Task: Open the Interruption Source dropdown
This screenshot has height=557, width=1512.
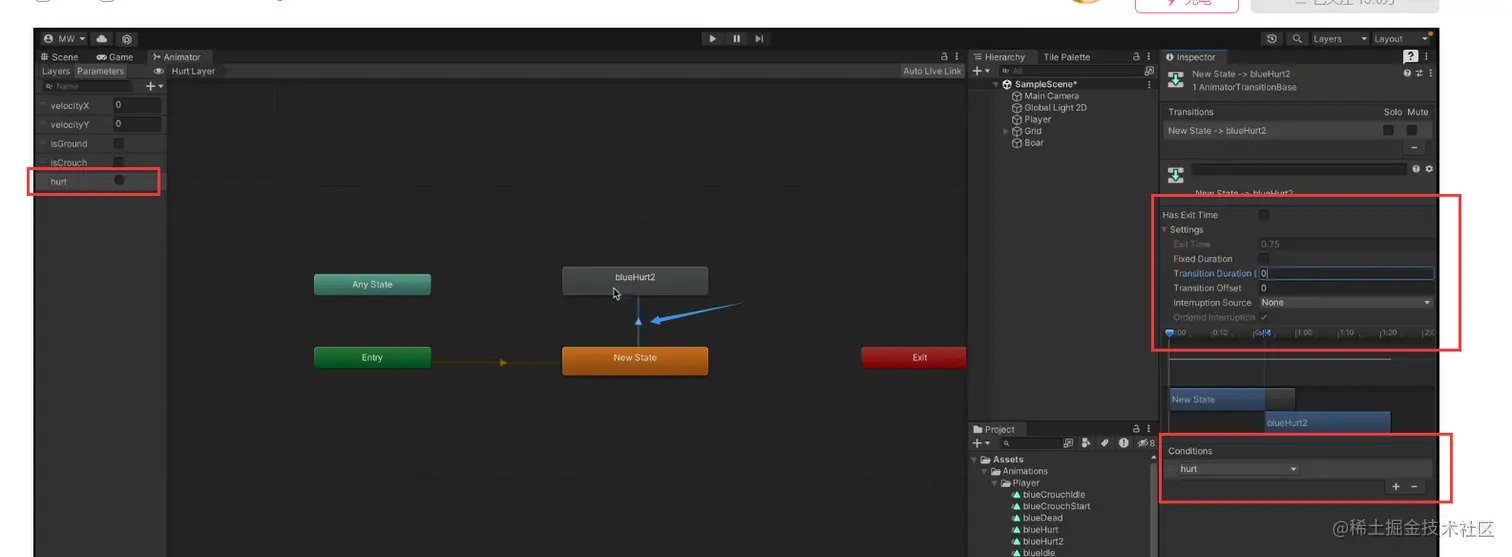Action: click(x=1346, y=302)
